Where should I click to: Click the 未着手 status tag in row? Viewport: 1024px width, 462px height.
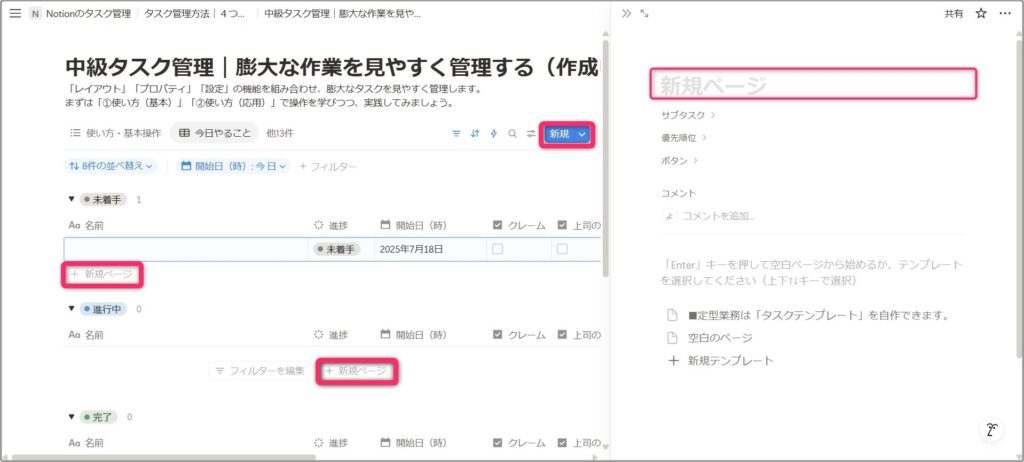[x=336, y=249]
